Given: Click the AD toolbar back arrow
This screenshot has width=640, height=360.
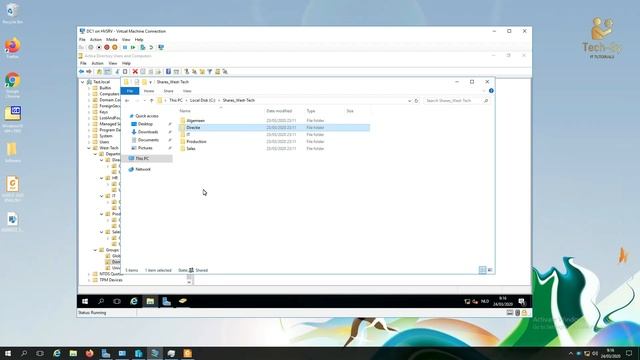Looking at the screenshot, I should click(x=81, y=71).
